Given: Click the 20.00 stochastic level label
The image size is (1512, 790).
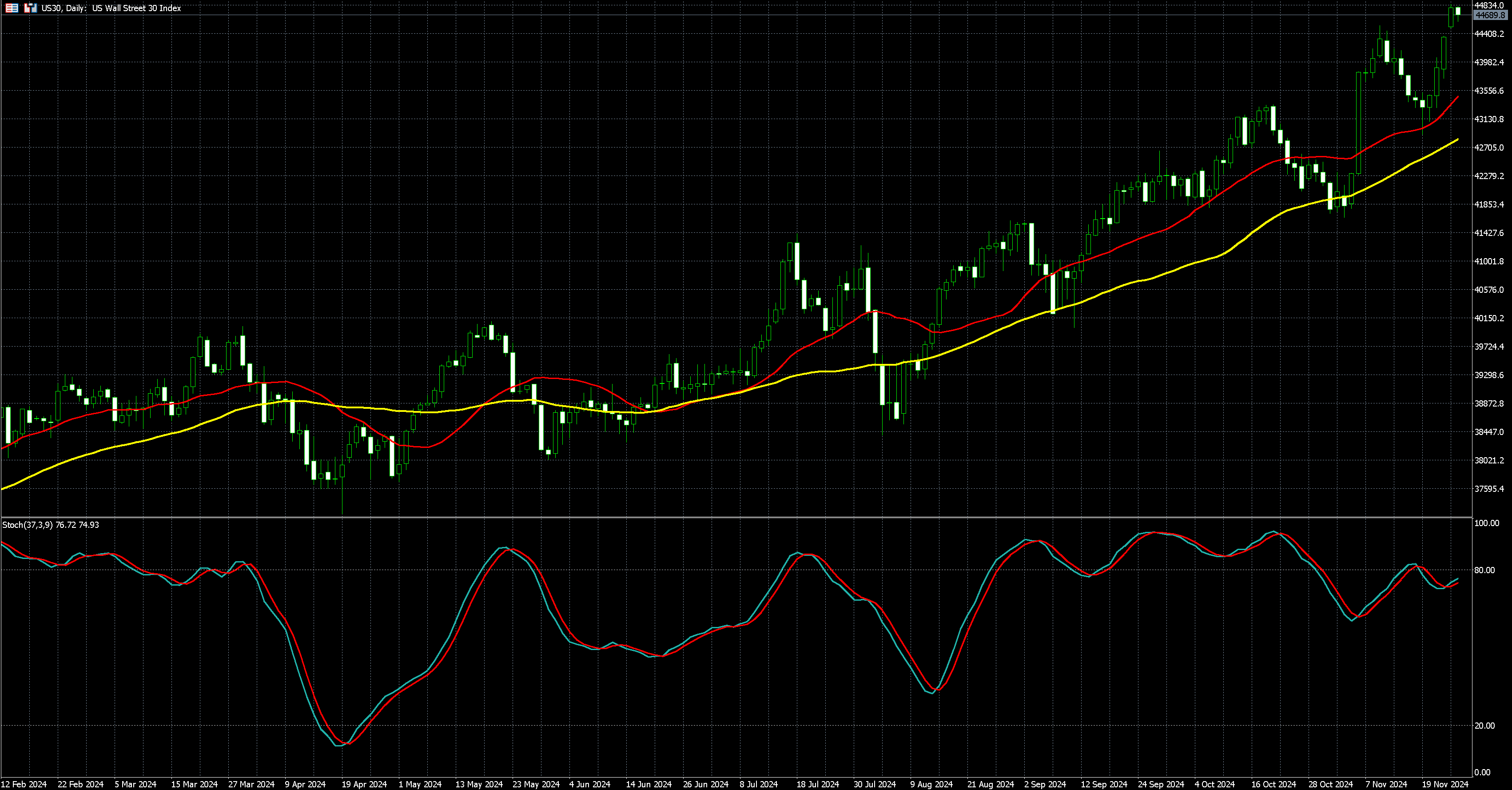Looking at the screenshot, I should (x=1484, y=726).
